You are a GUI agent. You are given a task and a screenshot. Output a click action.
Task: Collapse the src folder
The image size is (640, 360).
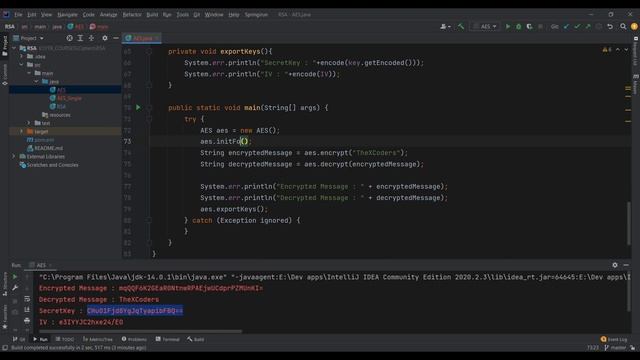[22, 64]
